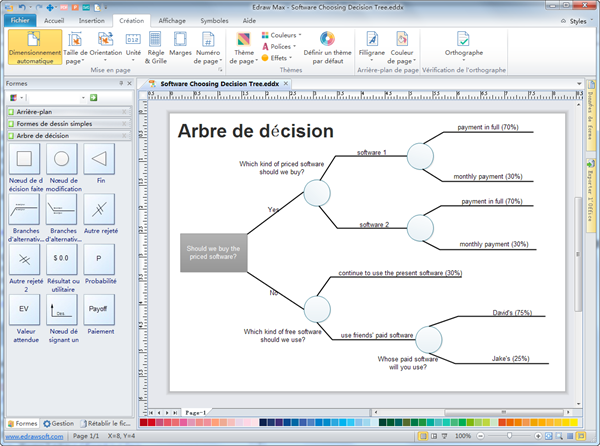
Task: Click the Filigrane watermark icon
Action: click(371, 46)
